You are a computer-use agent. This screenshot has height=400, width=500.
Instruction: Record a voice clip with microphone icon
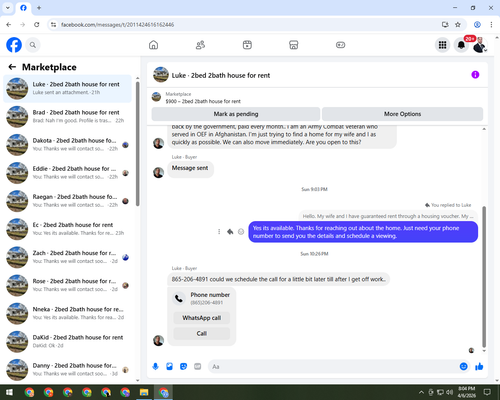pyautogui.click(x=155, y=367)
